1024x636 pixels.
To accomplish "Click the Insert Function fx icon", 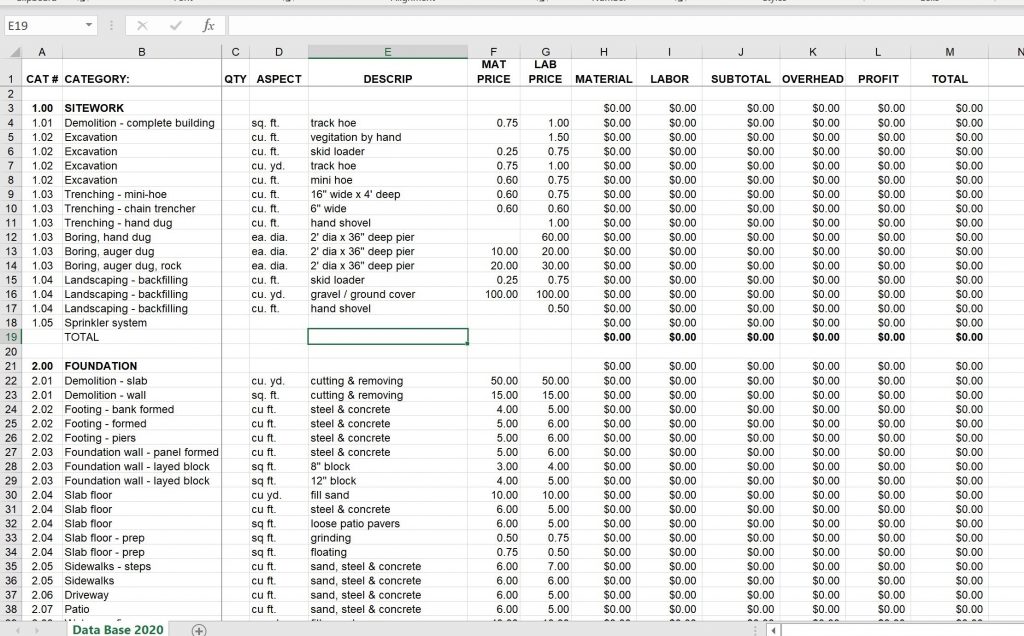I will tap(208, 25).
